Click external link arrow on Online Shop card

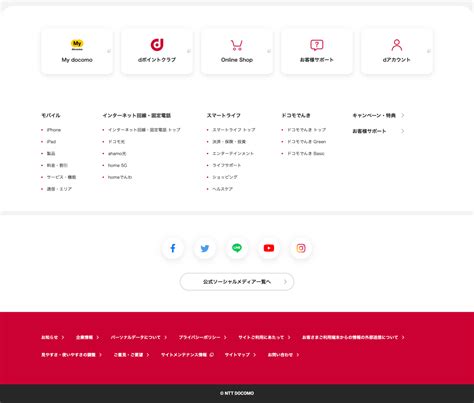click(x=269, y=51)
